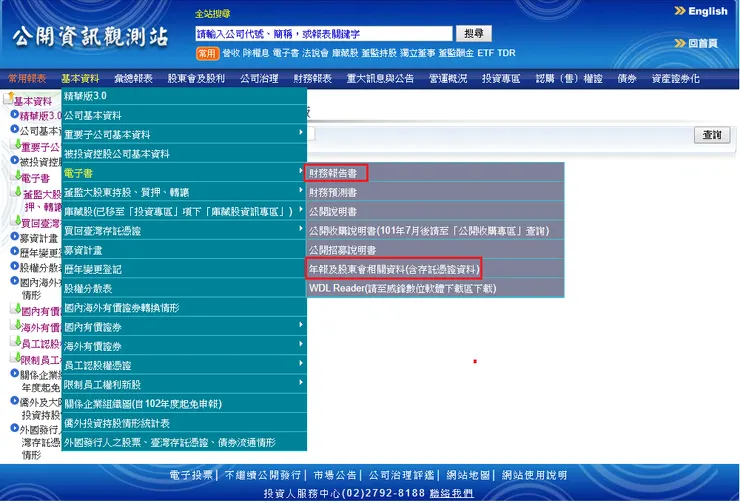Expand 董監大股東持股、質押、轉讓 submenu arrow
Screen dimensions: 740x503
pyautogui.click(x=301, y=190)
